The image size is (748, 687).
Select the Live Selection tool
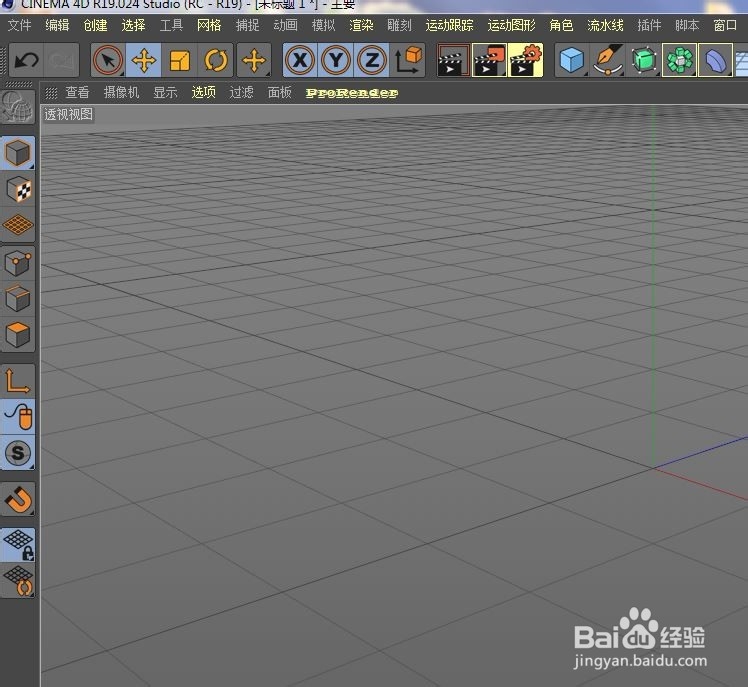108,60
